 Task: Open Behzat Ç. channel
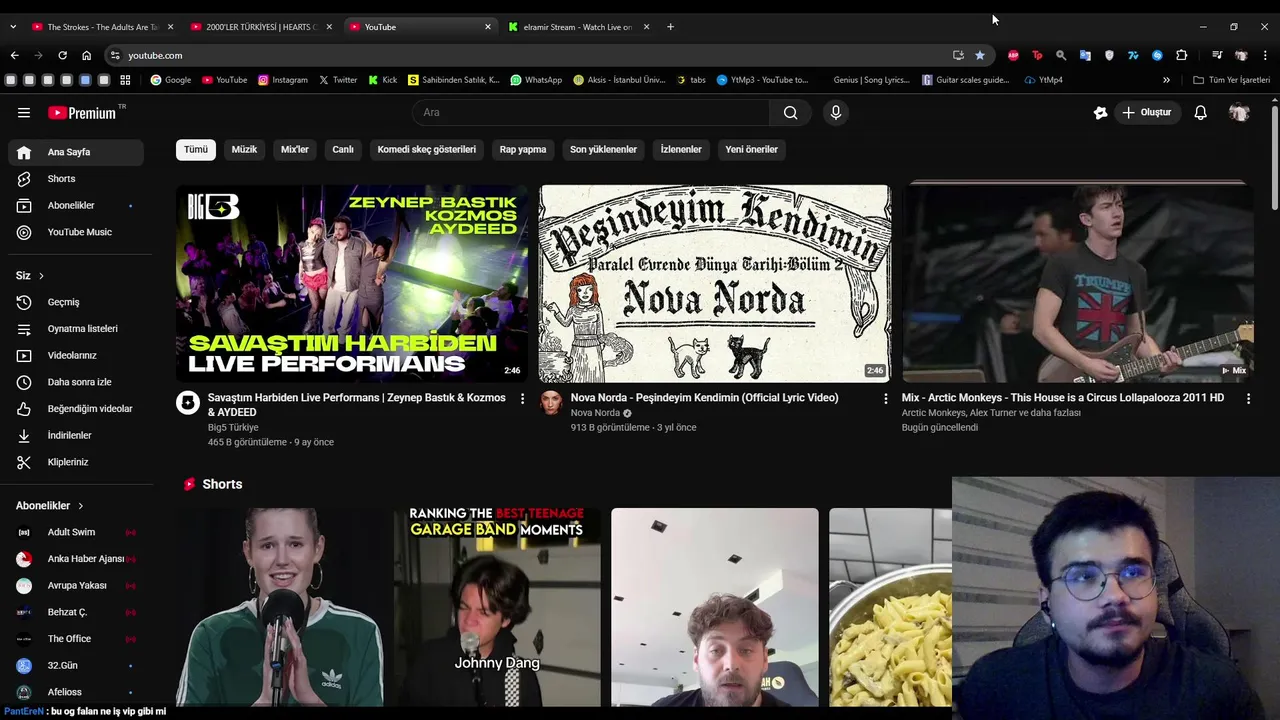point(76,612)
